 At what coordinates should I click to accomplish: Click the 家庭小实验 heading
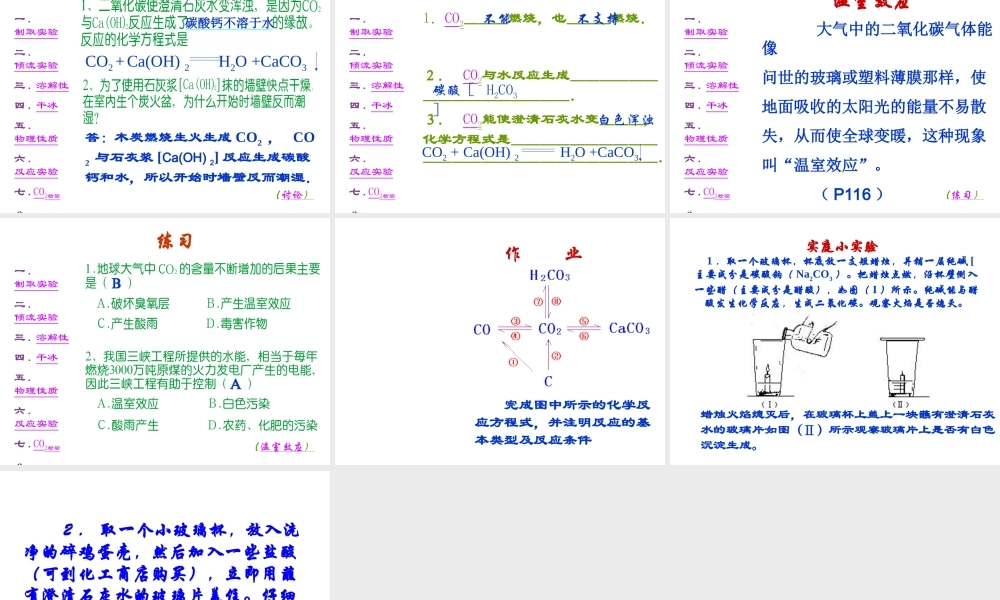pos(842,246)
